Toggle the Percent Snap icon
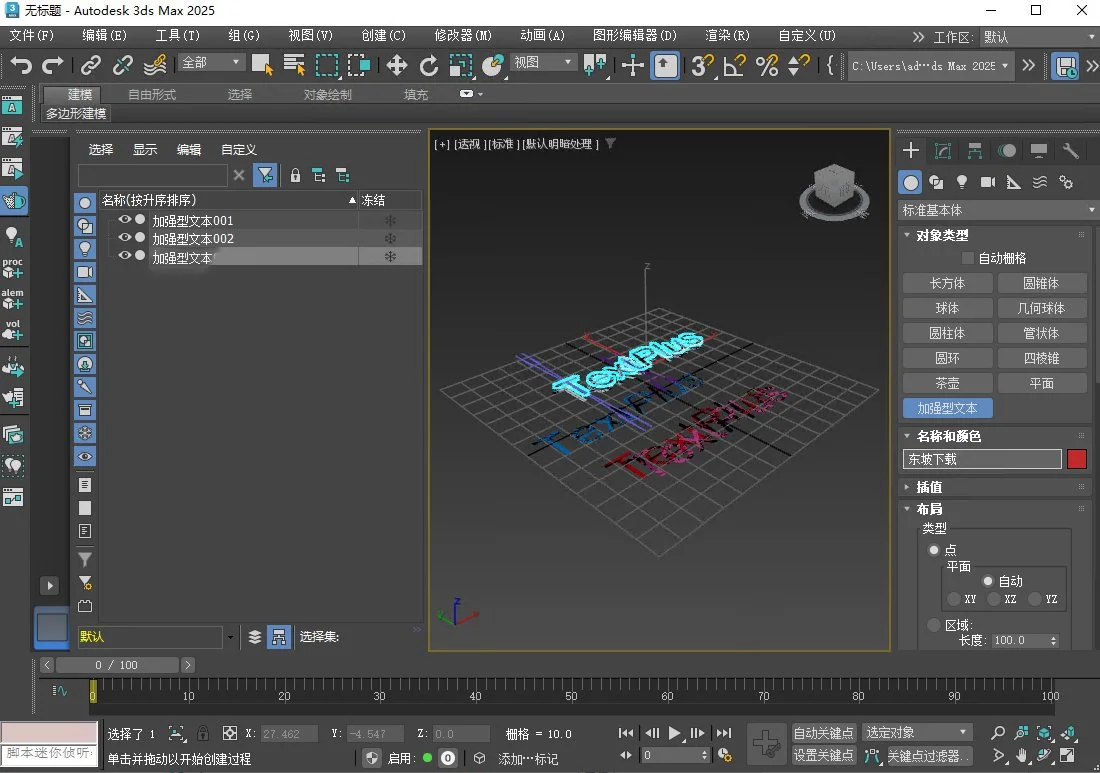Image resolution: width=1100 pixels, height=773 pixels. pos(767,65)
